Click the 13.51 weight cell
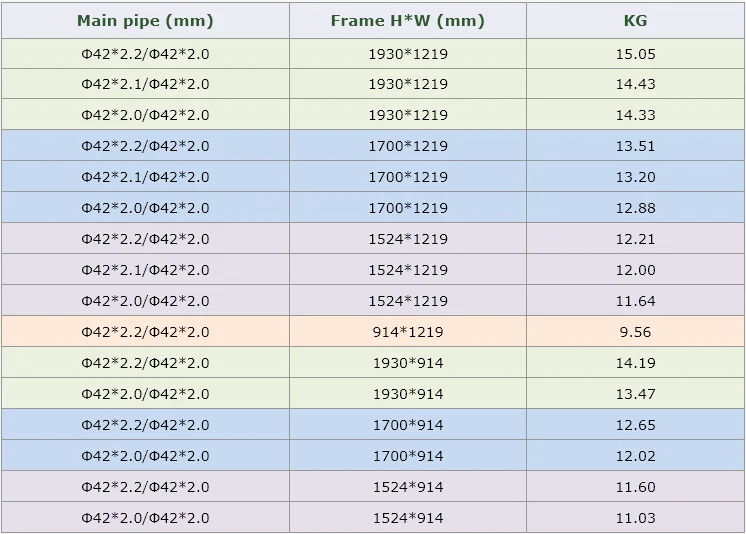 point(635,146)
